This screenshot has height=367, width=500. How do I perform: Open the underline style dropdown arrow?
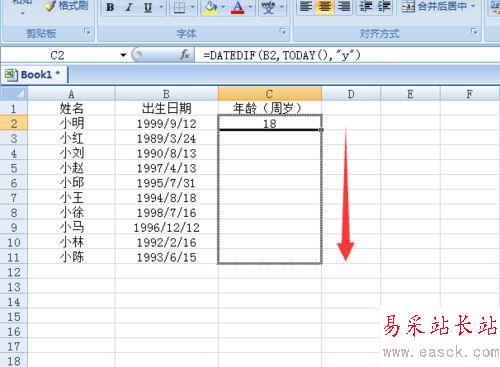(x=161, y=7)
